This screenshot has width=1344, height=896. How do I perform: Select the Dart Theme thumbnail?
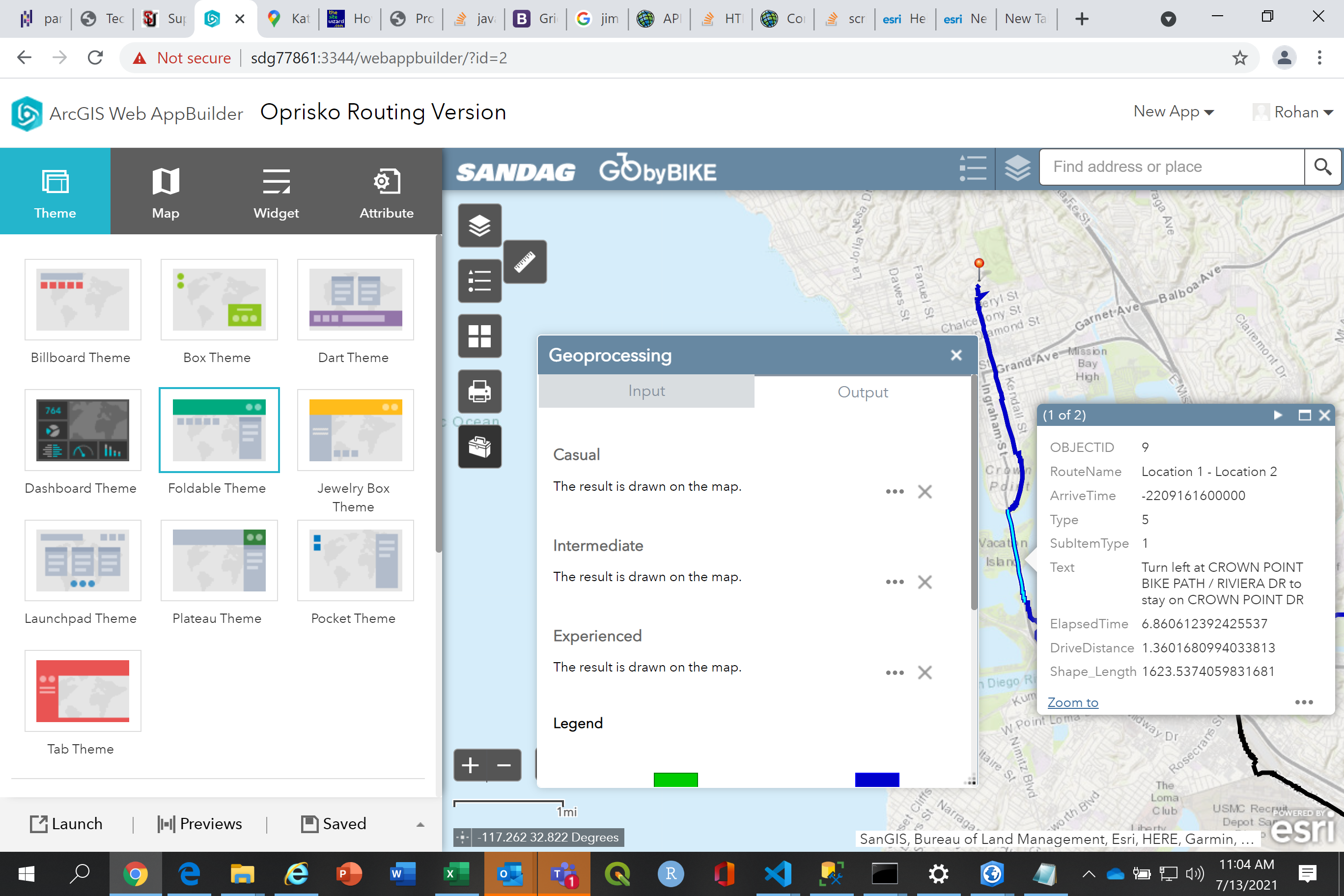(356, 300)
